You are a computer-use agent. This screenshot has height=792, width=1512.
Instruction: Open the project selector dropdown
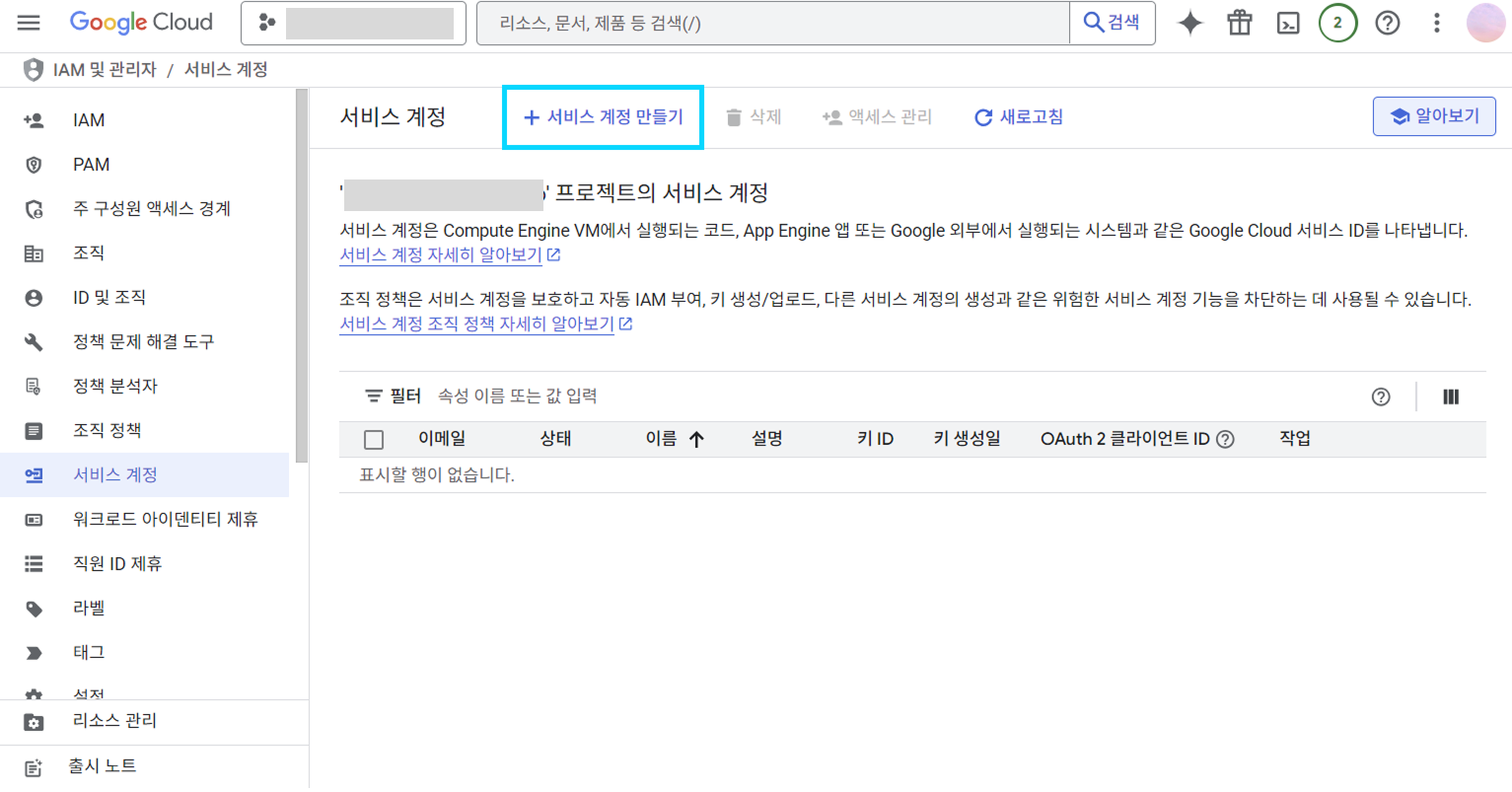click(x=353, y=23)
